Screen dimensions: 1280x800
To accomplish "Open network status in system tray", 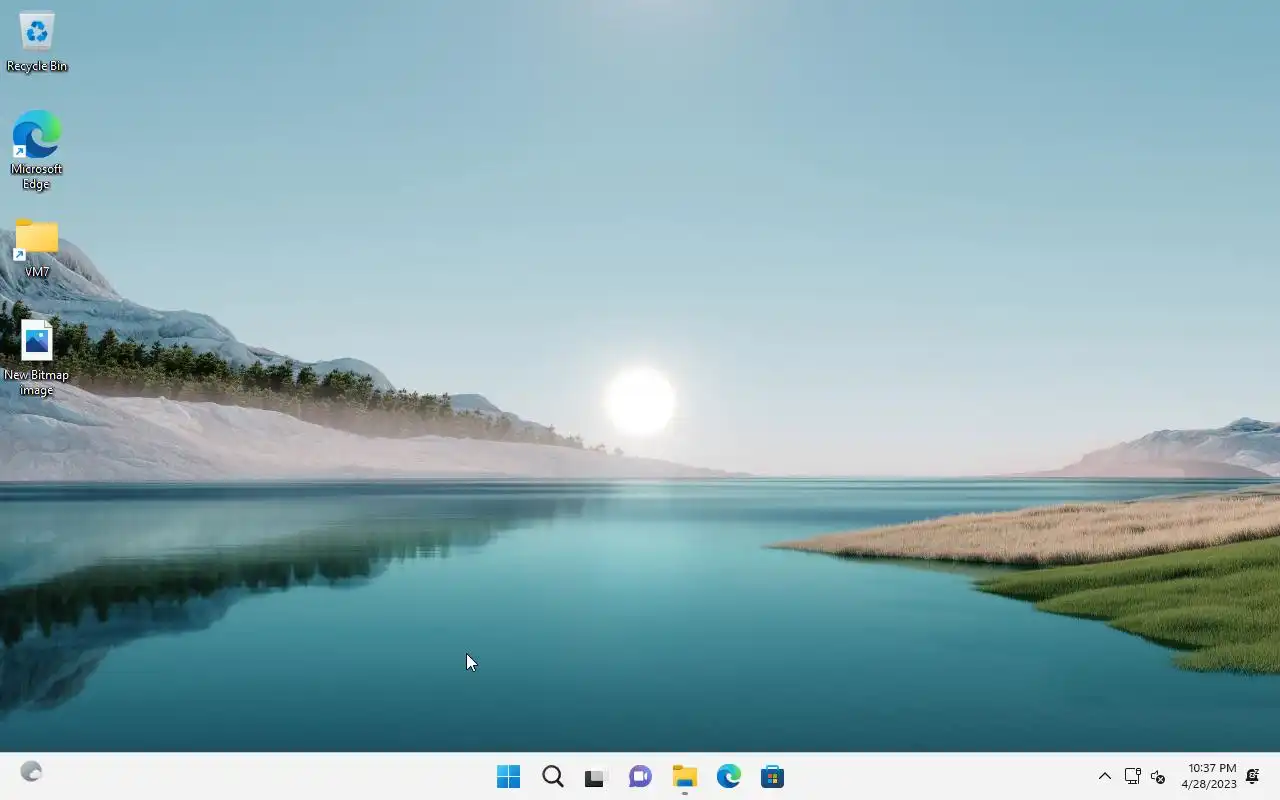I will 1132,776.
